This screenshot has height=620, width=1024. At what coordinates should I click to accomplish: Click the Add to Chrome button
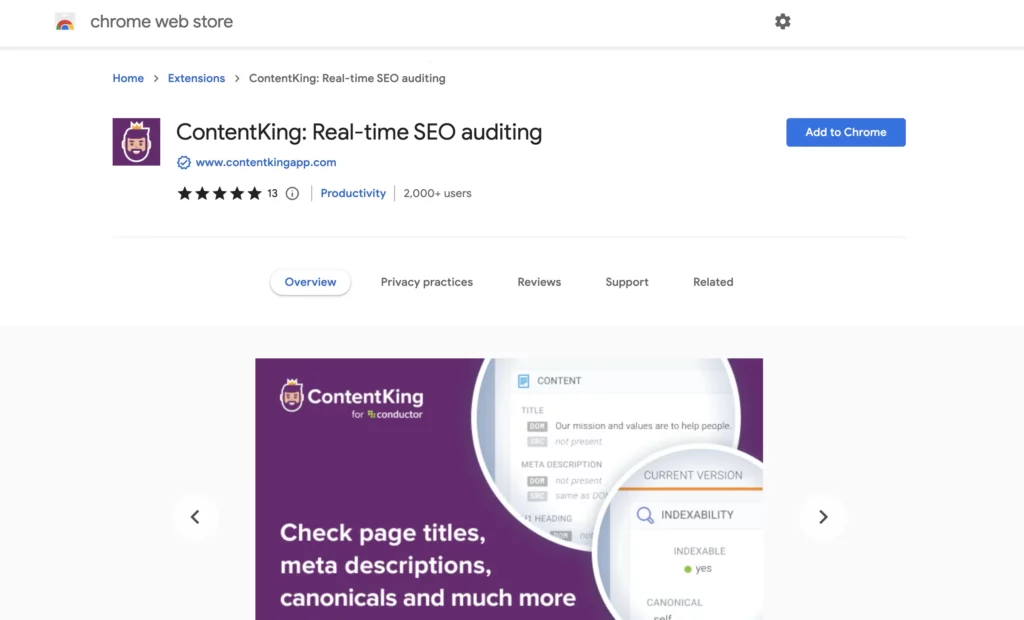pos(845,131)
